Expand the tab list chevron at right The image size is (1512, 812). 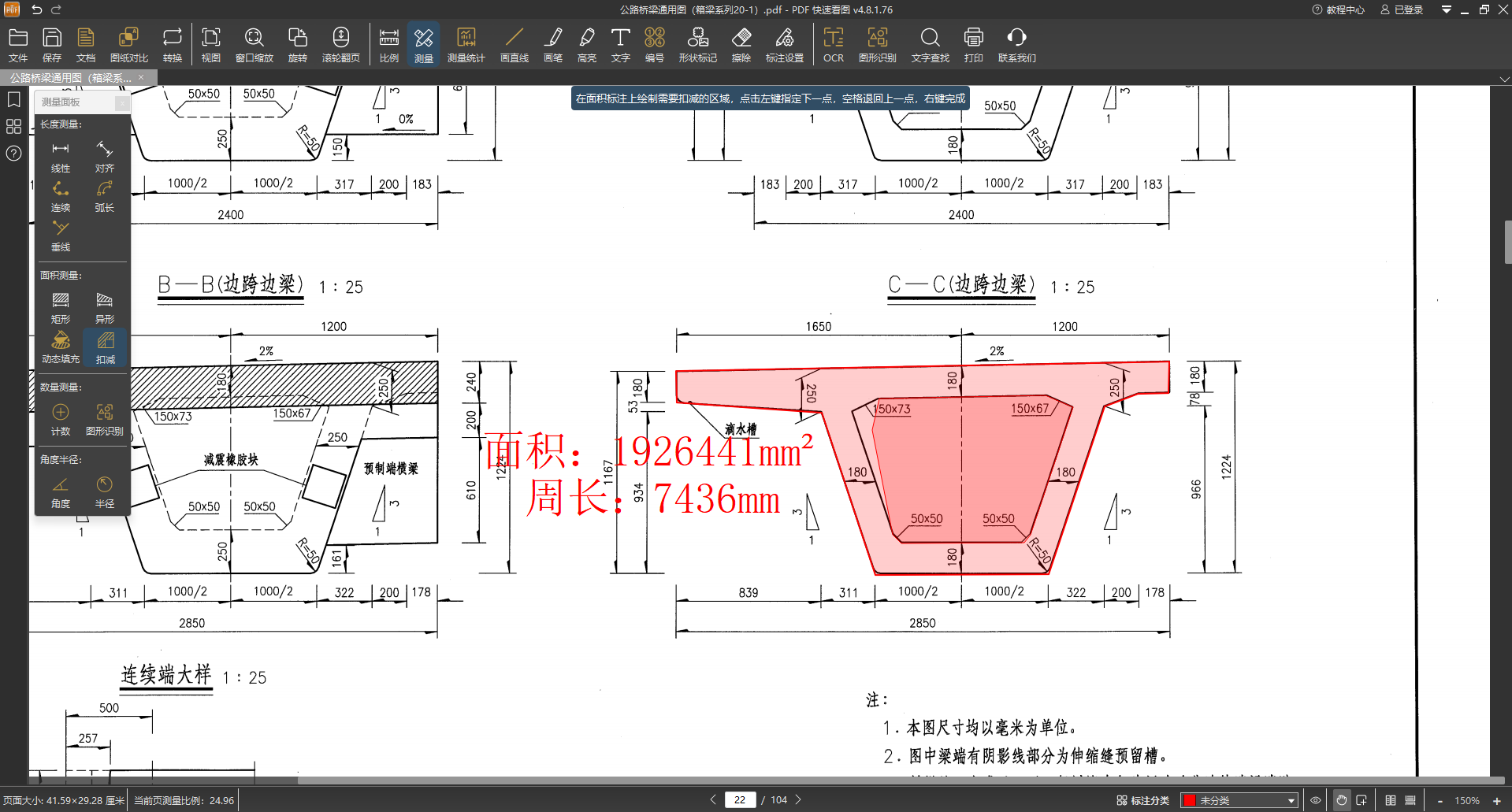pyautogui.click(x=1504, y=79)
